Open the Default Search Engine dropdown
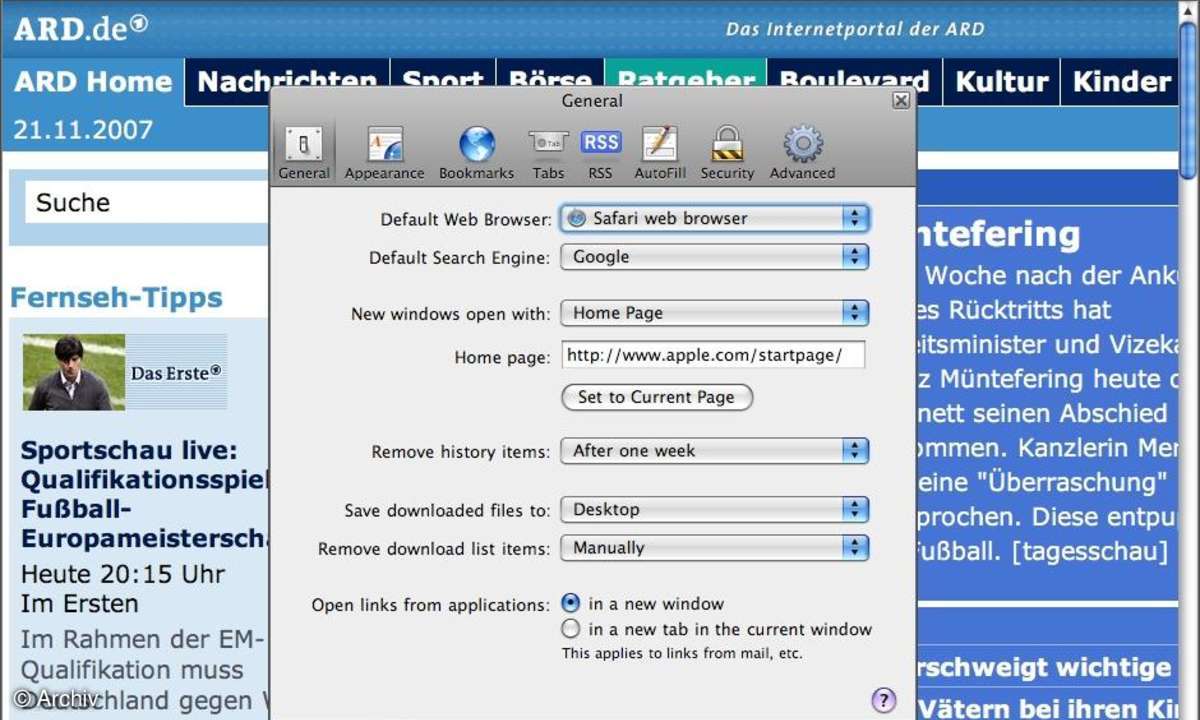Screen dimensions: 1200x720 tap(714, 257)
